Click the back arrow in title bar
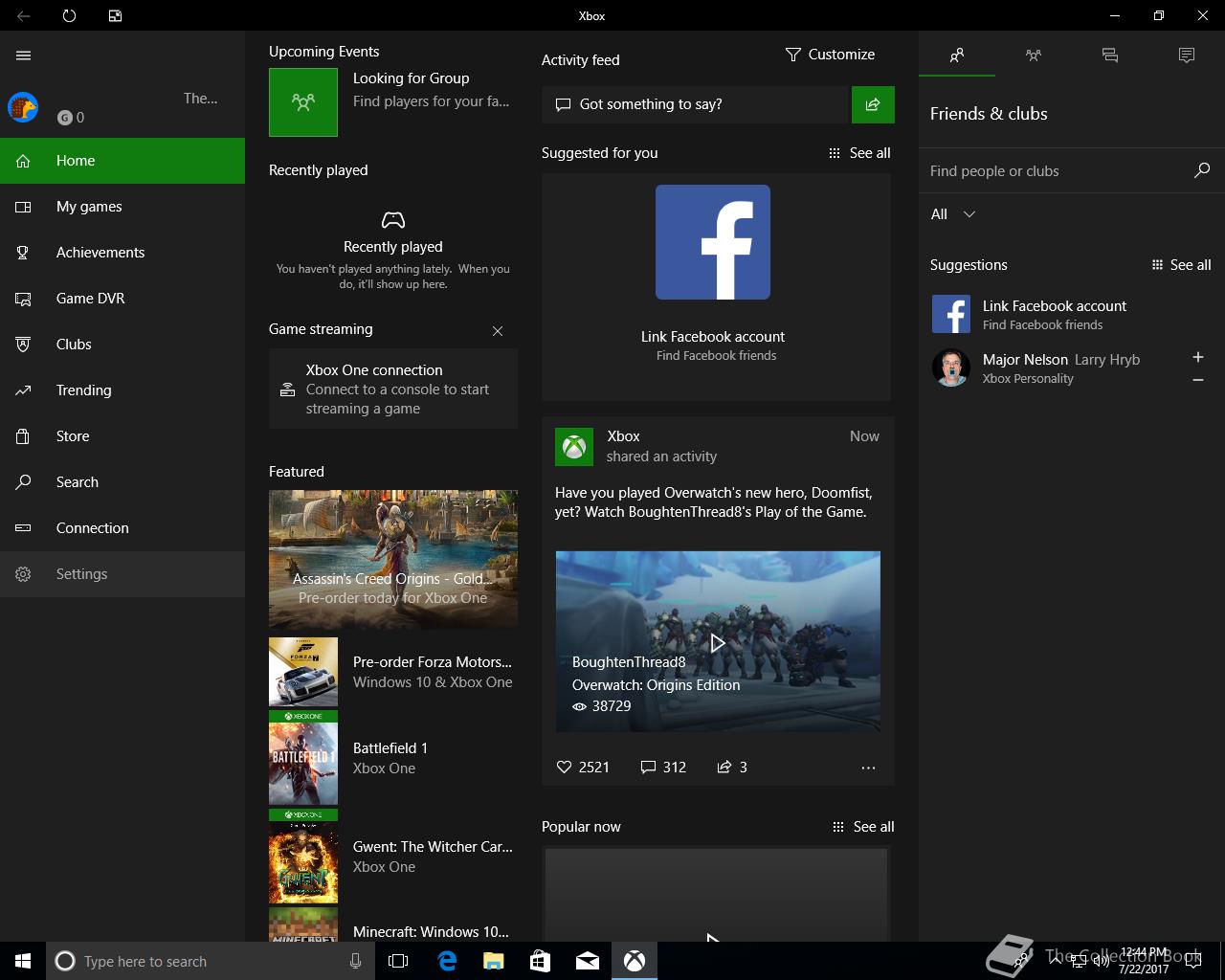This screenshot has height=980, width=1225. point(24,15)
